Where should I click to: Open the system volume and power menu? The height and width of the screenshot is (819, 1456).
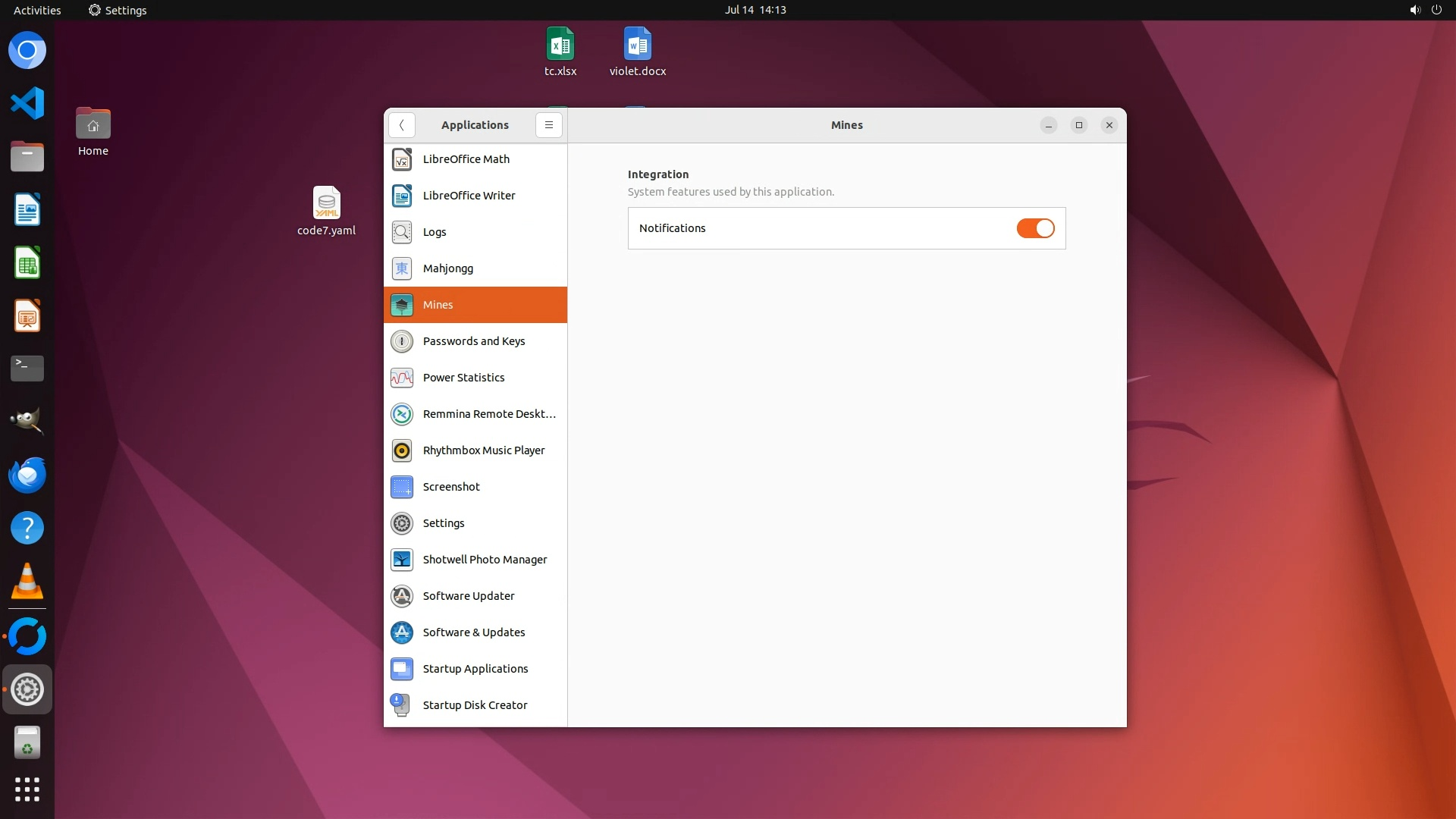click(x=1425, y=10)
